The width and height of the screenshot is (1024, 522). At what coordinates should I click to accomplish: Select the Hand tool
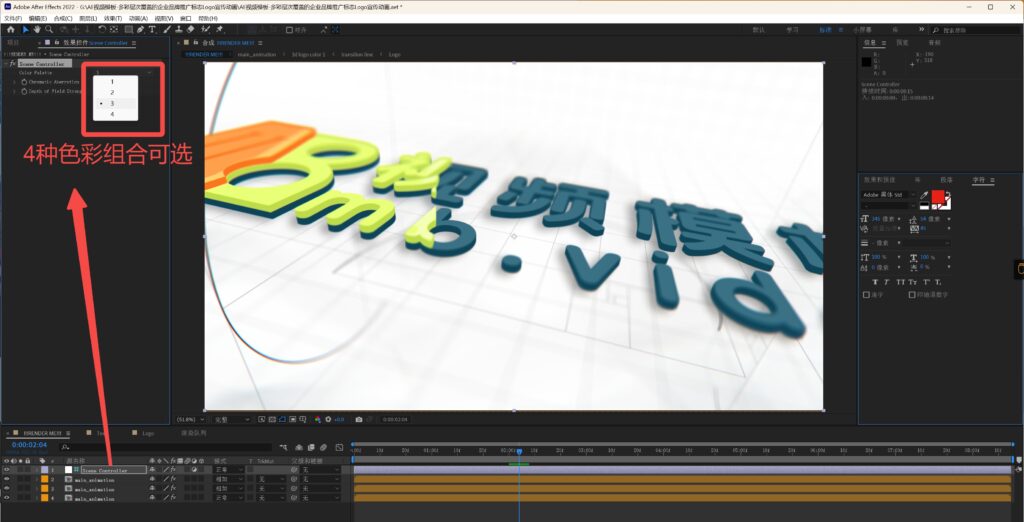click(x=39, y=30)
